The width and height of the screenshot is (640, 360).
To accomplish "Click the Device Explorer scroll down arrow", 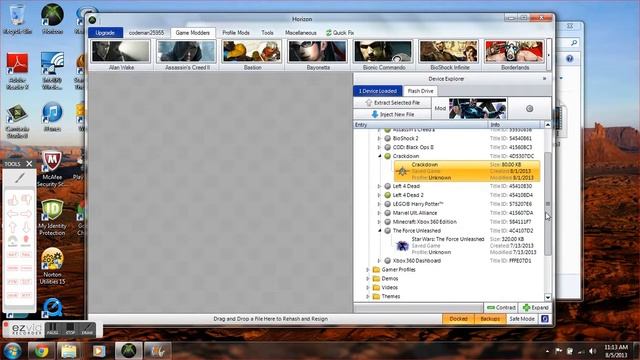I will click(x=548, y=297).
